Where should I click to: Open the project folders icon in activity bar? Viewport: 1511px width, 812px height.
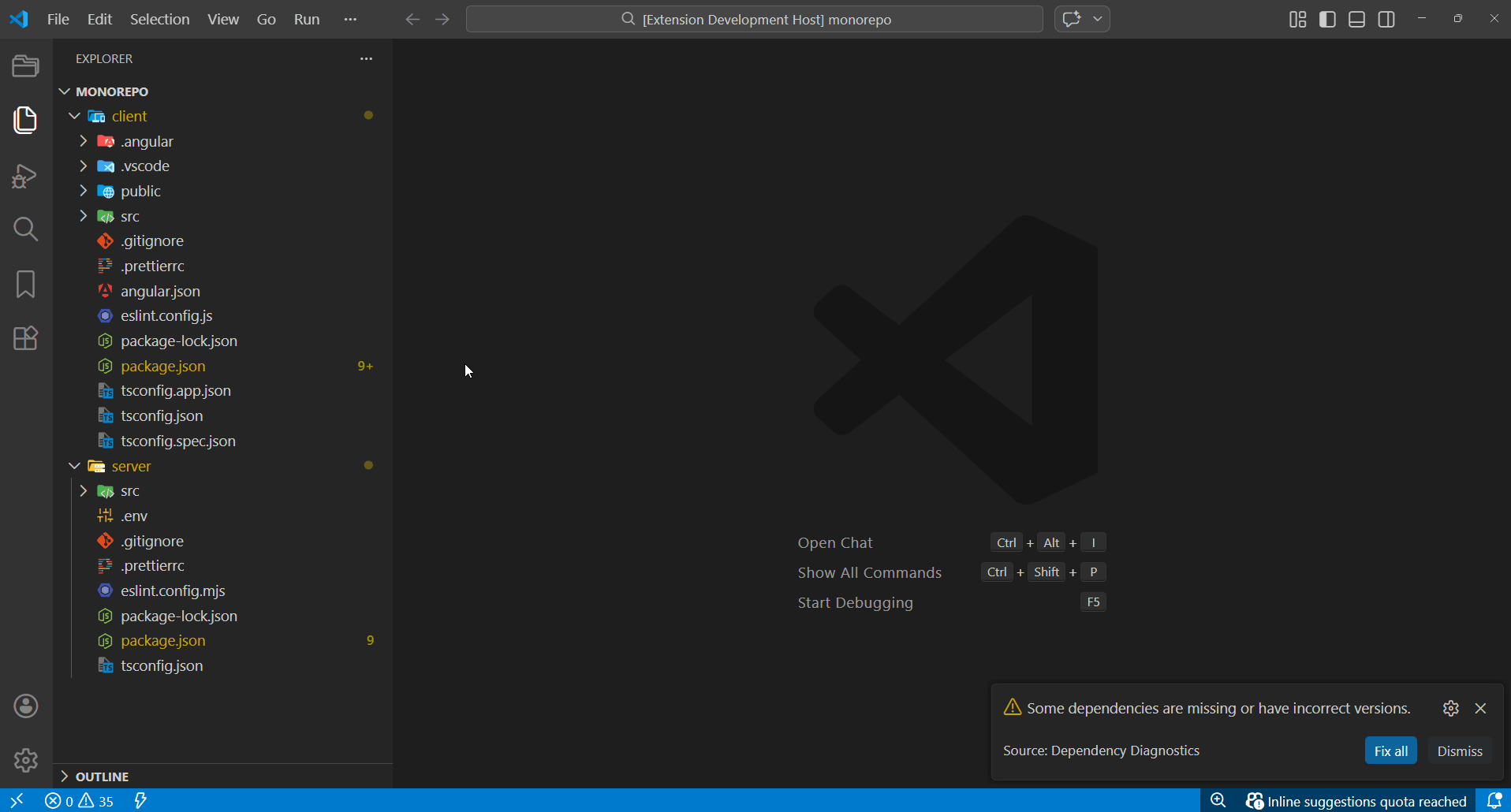pyautogui.click(x=25, y=65)
